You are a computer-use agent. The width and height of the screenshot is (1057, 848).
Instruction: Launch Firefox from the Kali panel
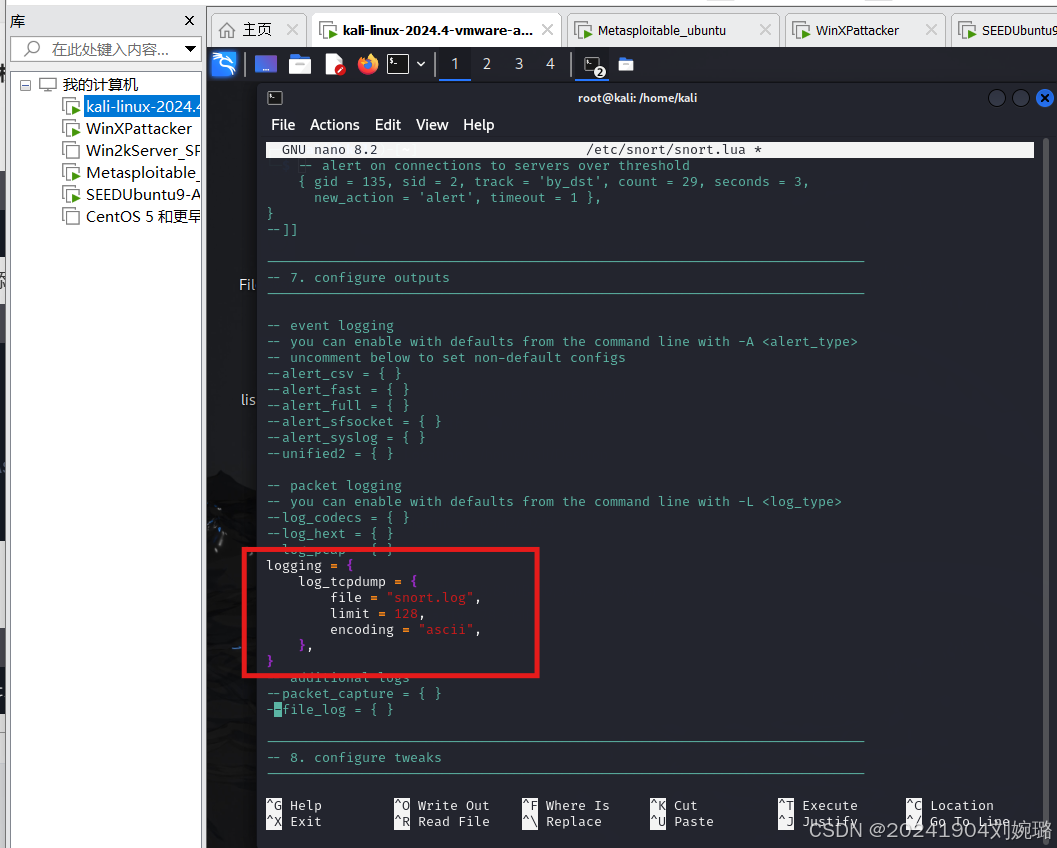pos(367,65)
